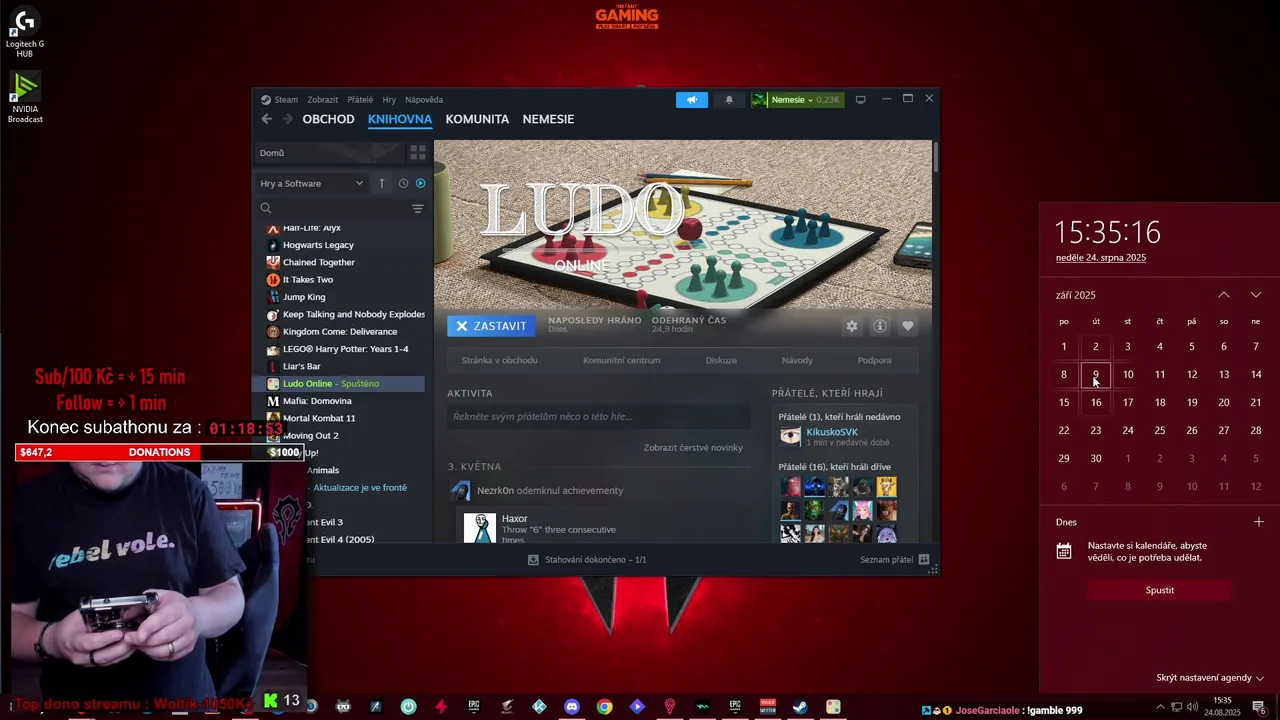Screen dimensions: 1280x720
Task: Click Steam page vertical scrollbar
Action: (x=936, y=159)
